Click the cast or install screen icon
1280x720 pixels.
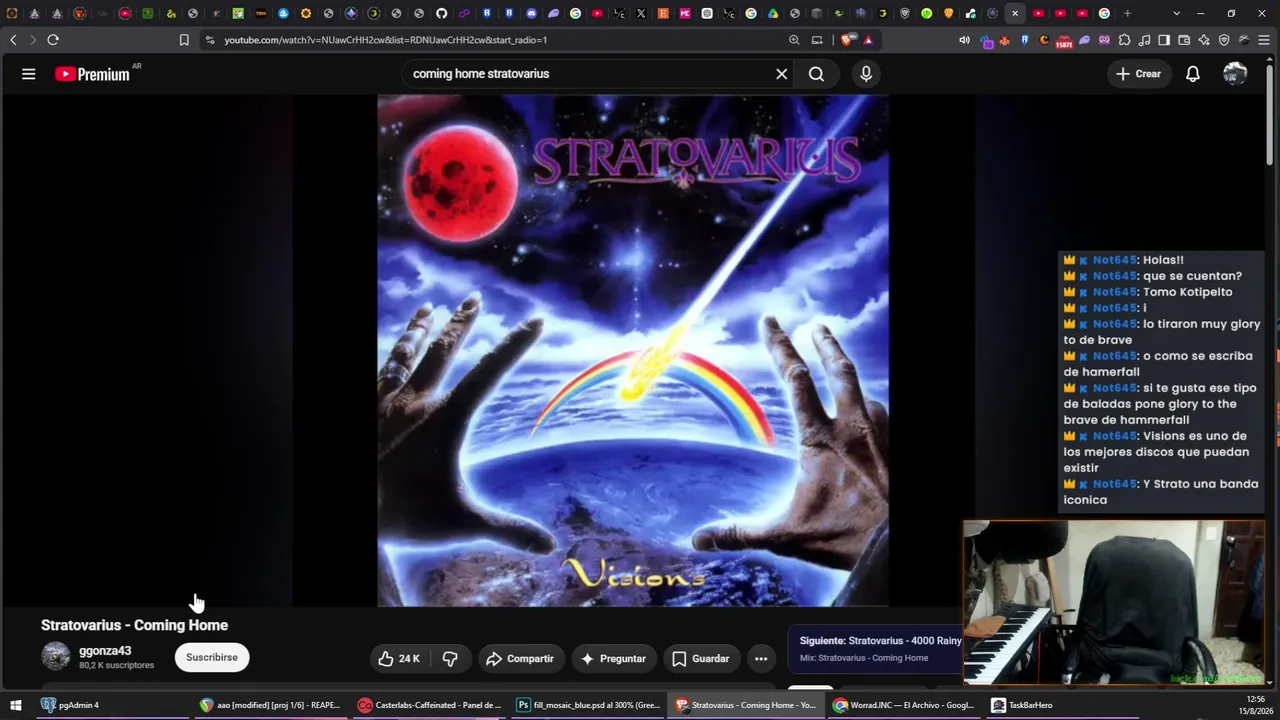point(817,40)
